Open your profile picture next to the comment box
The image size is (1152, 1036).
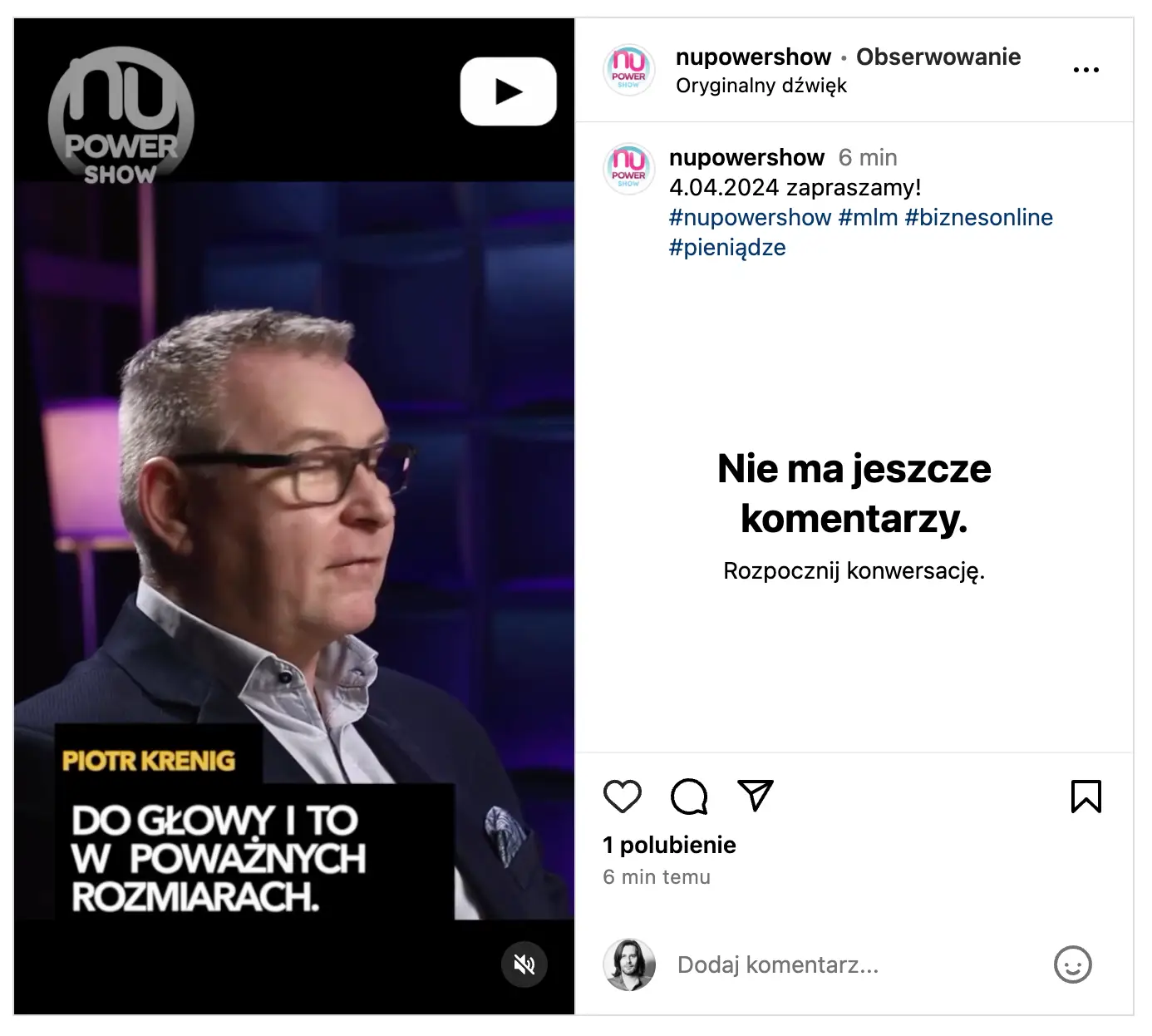click(629, 964)
